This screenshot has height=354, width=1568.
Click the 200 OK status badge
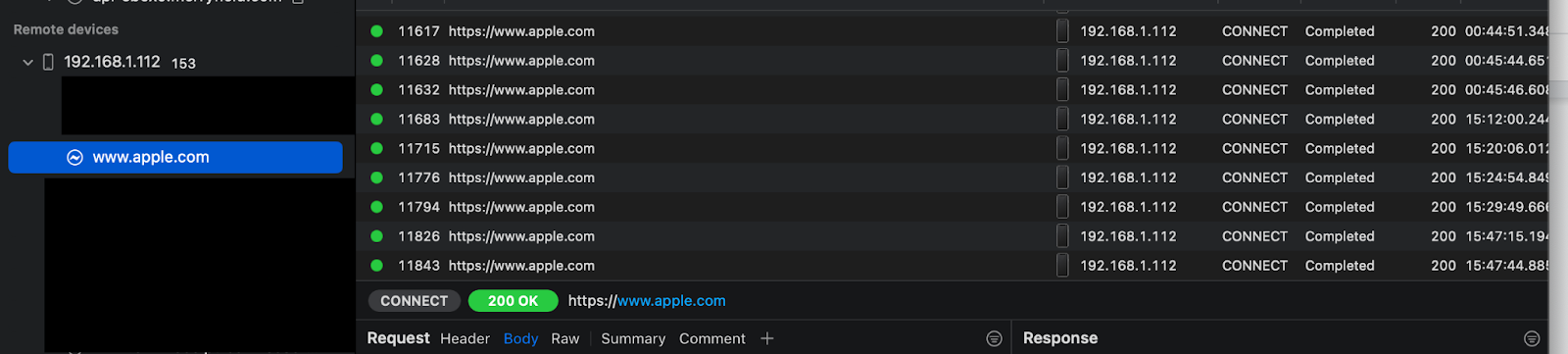click(513, 301)
